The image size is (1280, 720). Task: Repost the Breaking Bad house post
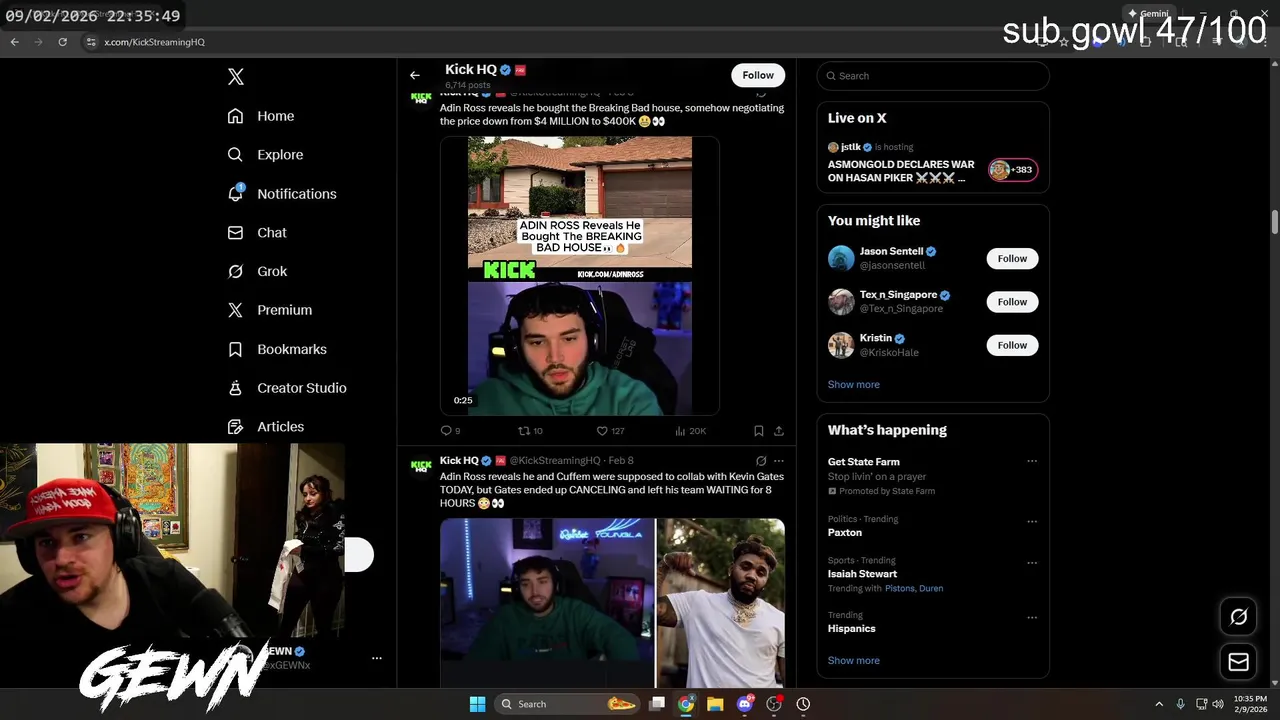click(530, 431)
